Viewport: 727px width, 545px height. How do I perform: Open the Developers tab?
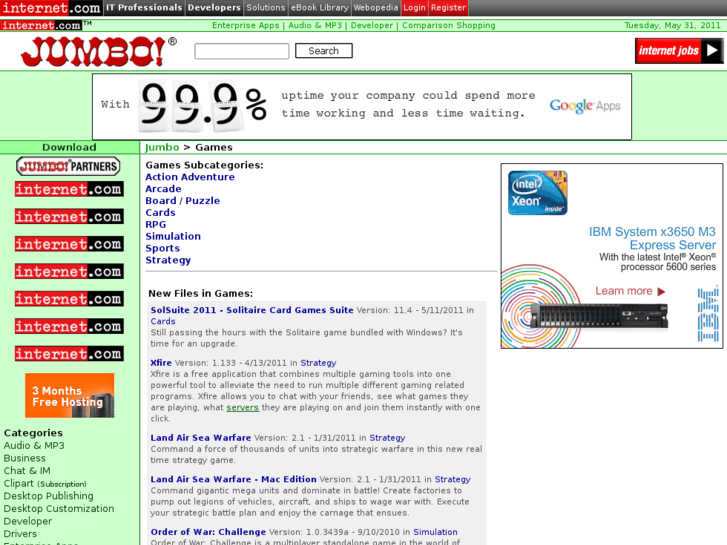tap(214, 7)
